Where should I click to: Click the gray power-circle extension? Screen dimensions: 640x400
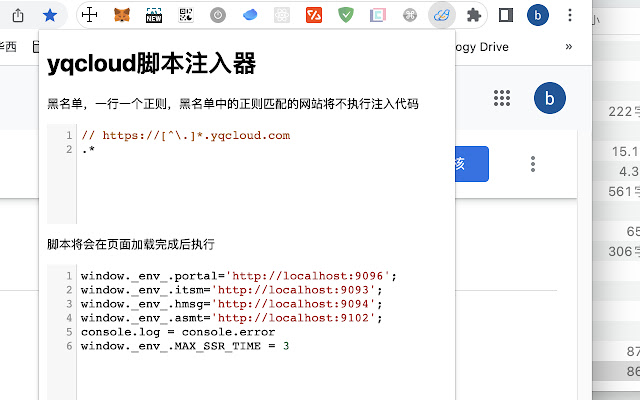(218, 16)
